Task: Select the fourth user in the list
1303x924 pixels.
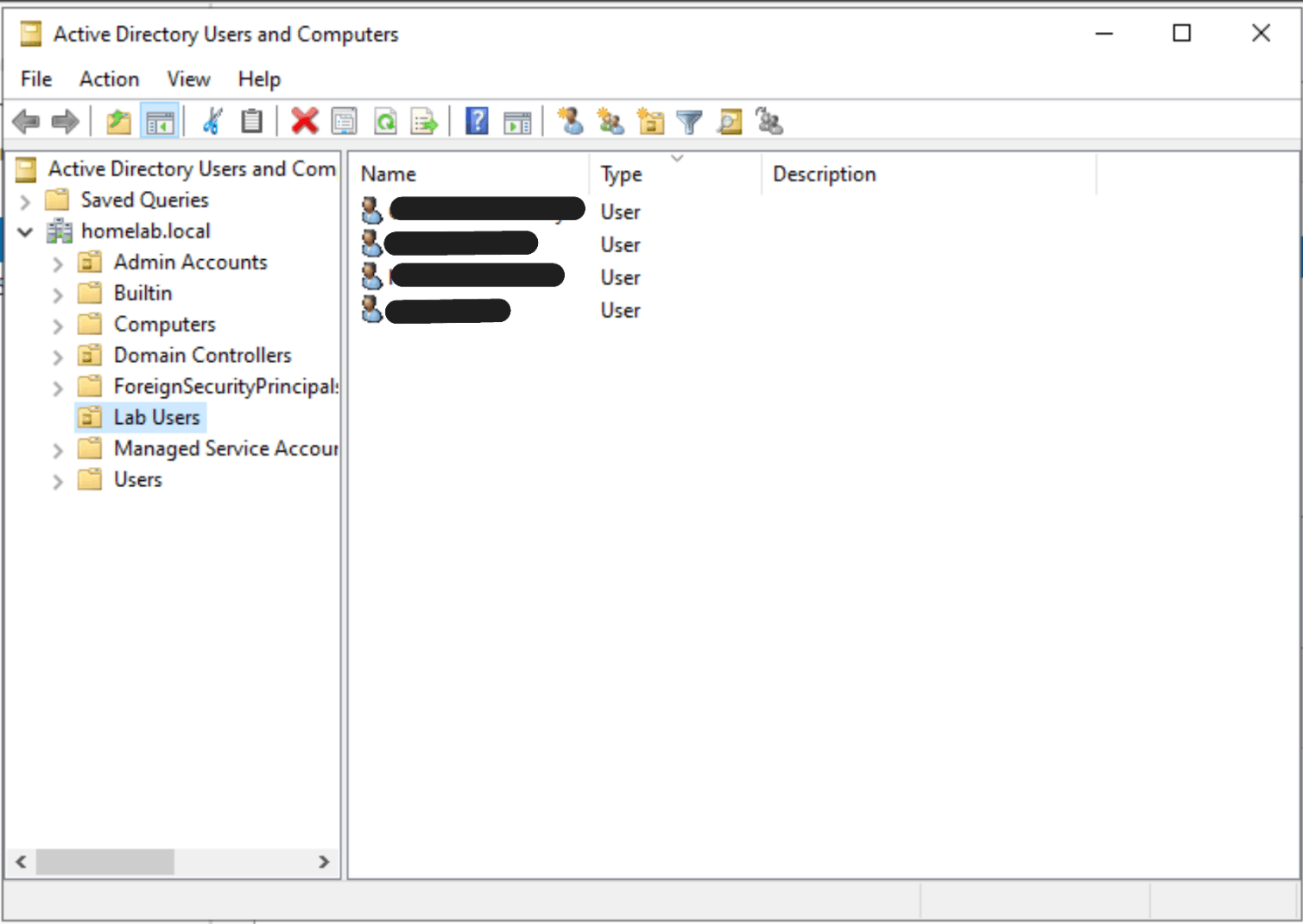Action: [x=436, y=309]
